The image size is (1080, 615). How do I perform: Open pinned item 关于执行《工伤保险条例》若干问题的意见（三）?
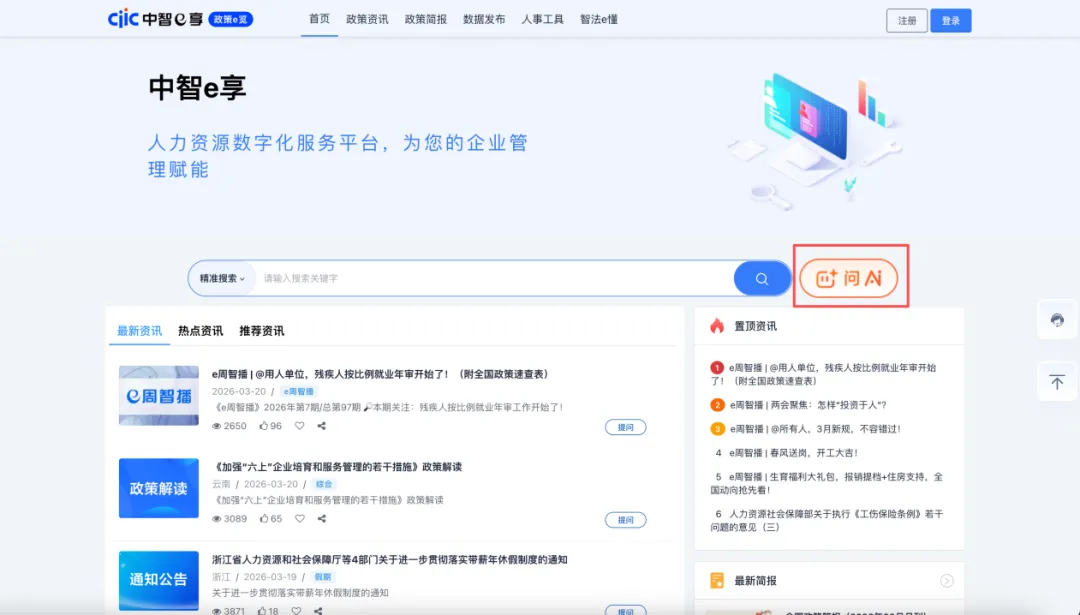pos(827,520)
